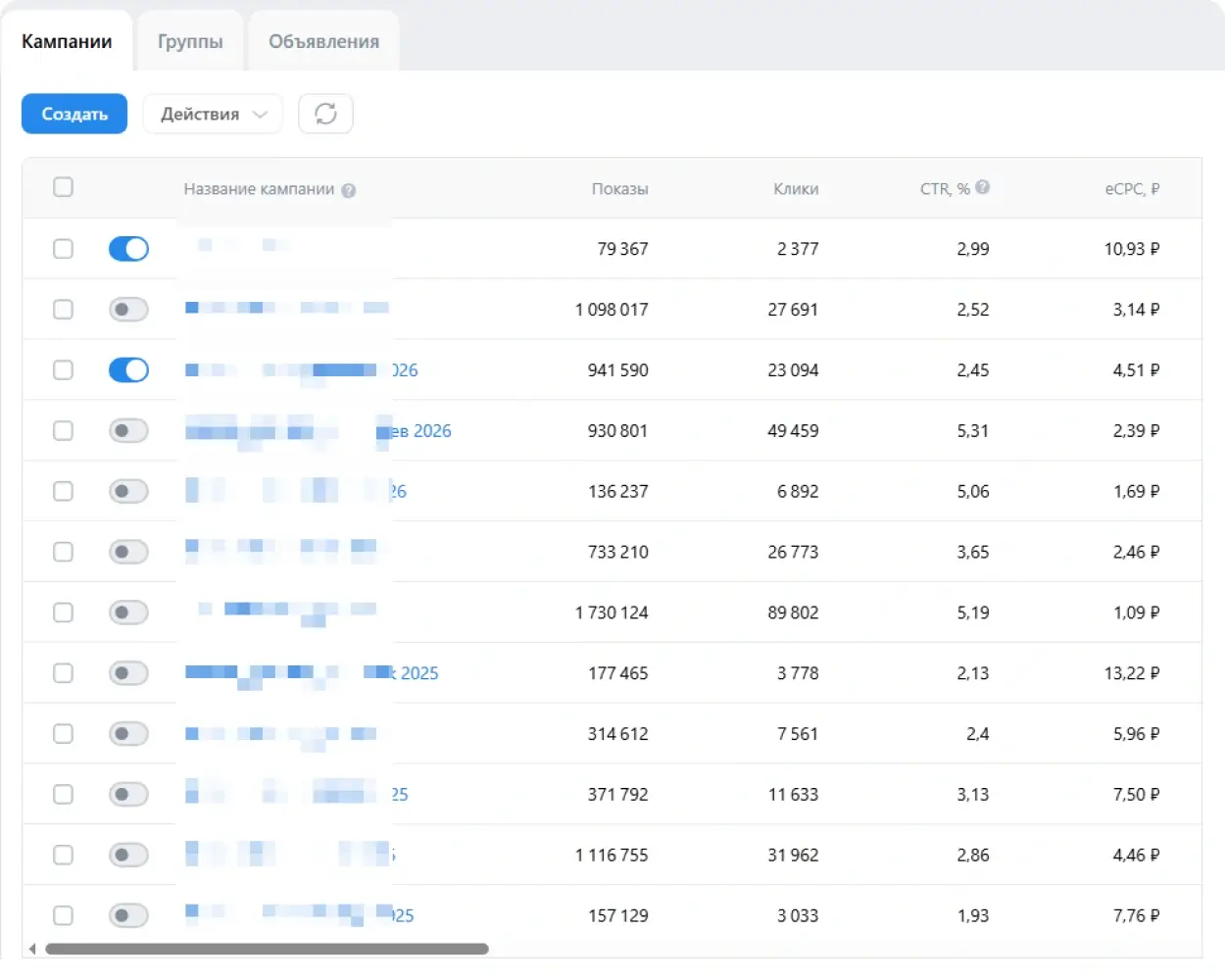This screenshot has height=980, width=1225.
Task: Sort by Показы column header
Action: pyautogui.click(x=619, y=189)
